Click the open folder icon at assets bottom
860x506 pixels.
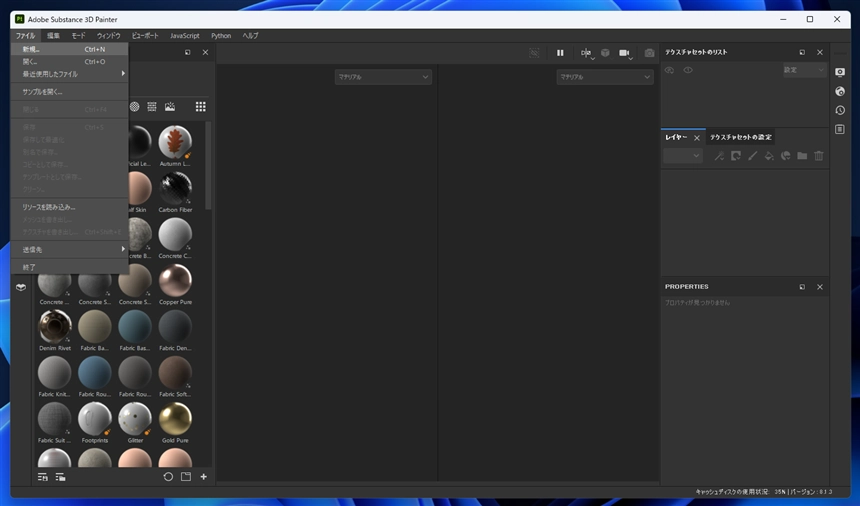tap(186, 477)
